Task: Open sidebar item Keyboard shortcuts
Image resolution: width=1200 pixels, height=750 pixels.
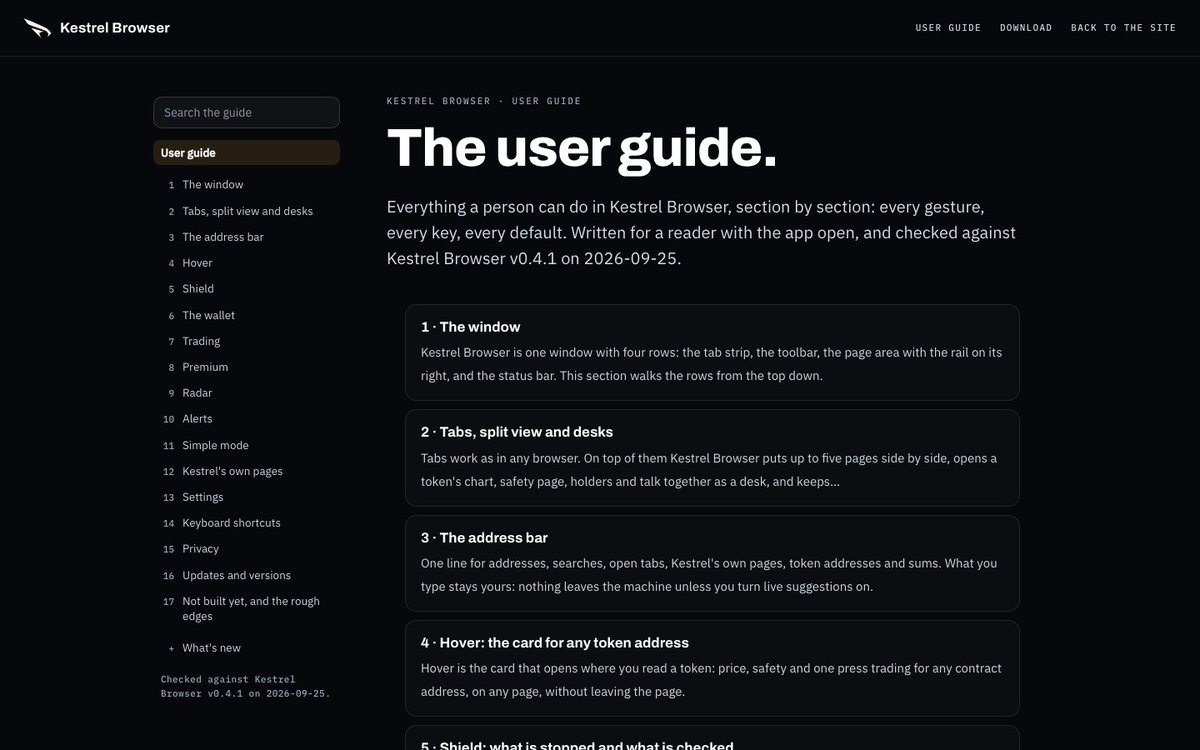Action: tap(246, 523)
